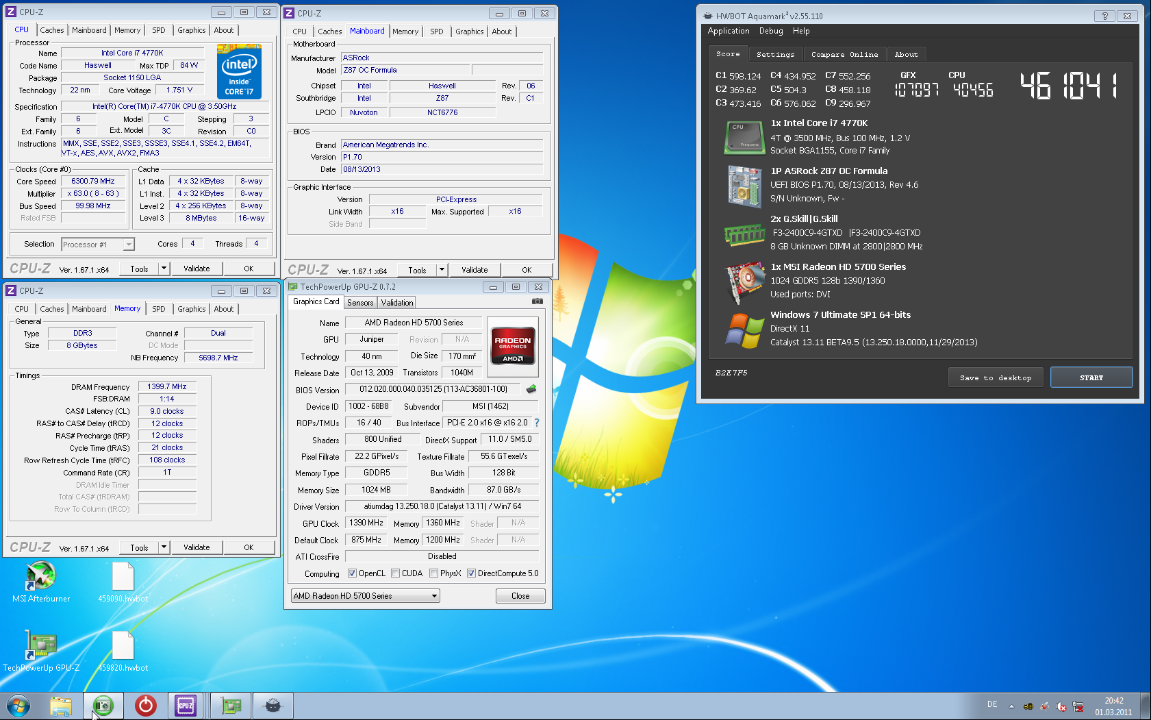Show hidden tray icons arrow

coord(1012,707)
